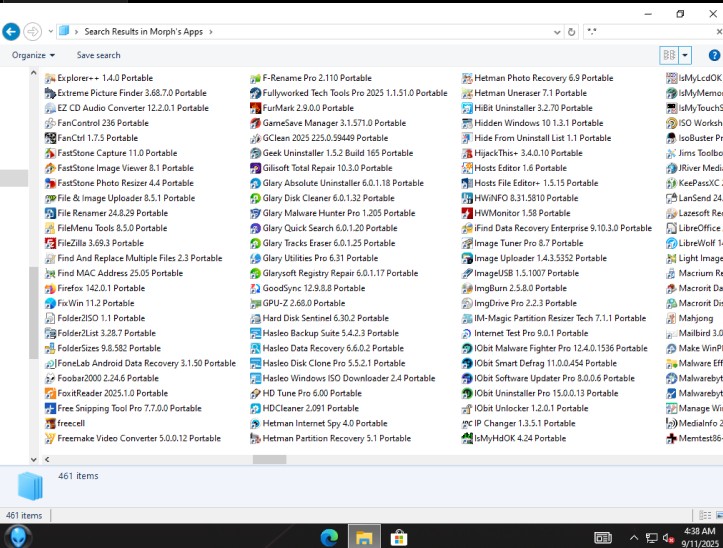The image size is (723, 548).
Task: Select Freemake Video Converter 5.0.0.12 Portable
Action: tap(133, 438)
